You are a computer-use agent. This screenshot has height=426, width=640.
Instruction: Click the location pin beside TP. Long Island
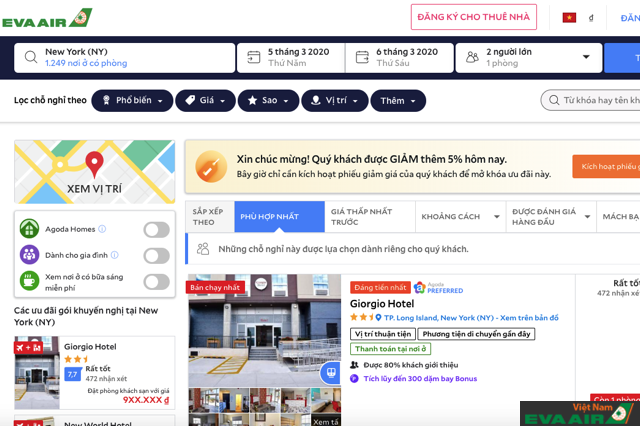(378, 317)
